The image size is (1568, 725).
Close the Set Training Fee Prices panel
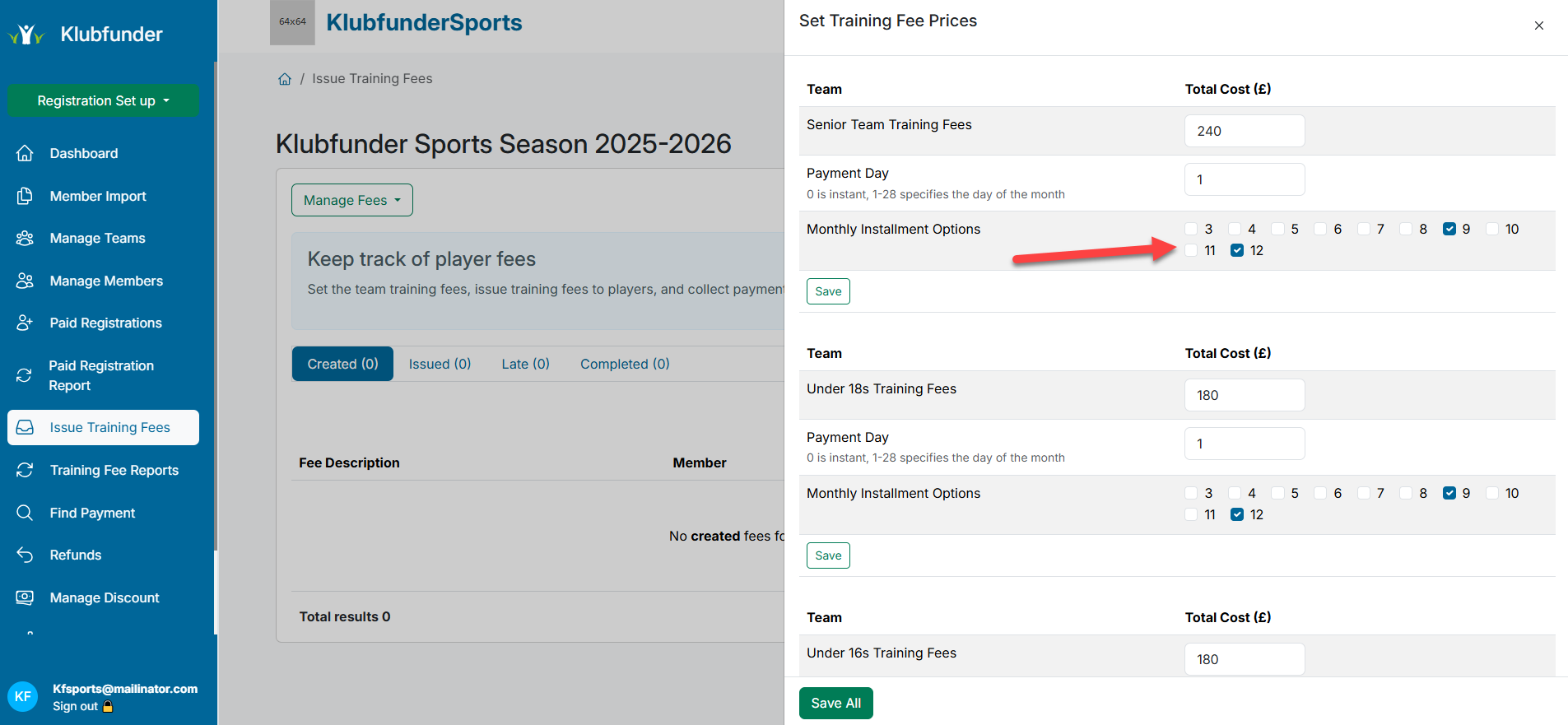coord(1538,26)
